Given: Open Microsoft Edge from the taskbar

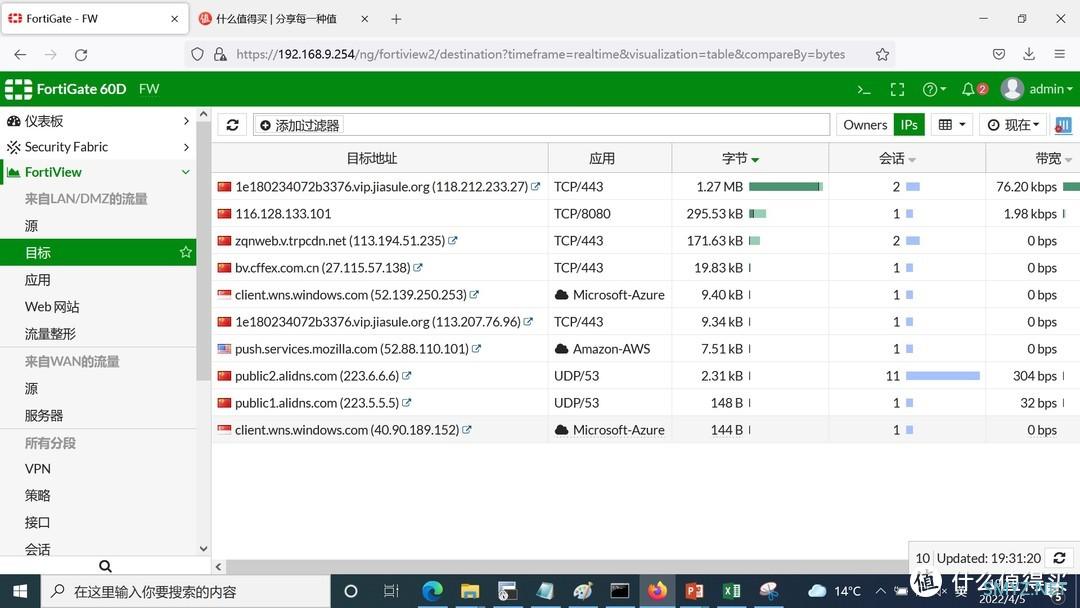Looking at the screenshot, I should pyautogui.click(x=433, y=591).
